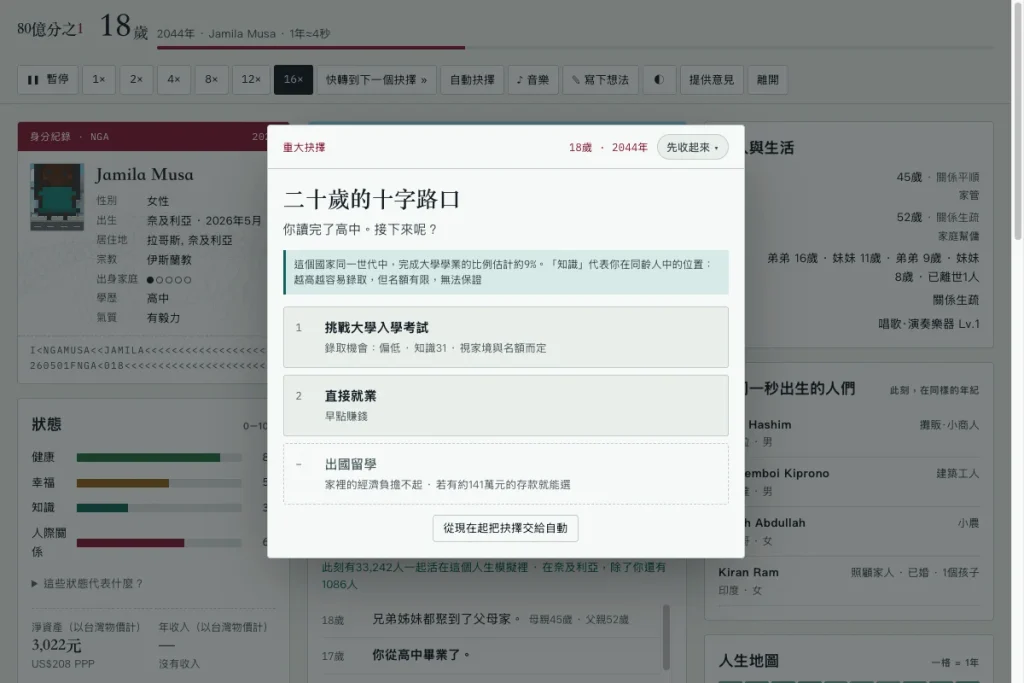This screenshot has width=1024, height=683.
Task: Toggle the 音樂 music button
Action: 533,80
